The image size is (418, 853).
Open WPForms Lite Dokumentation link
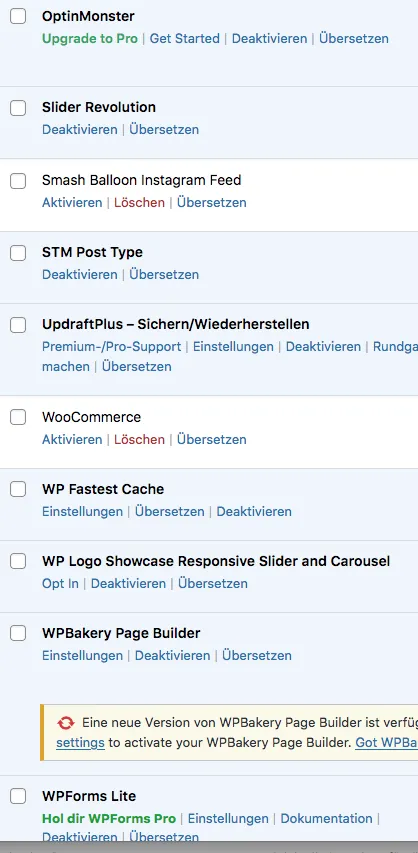[327, 818]
